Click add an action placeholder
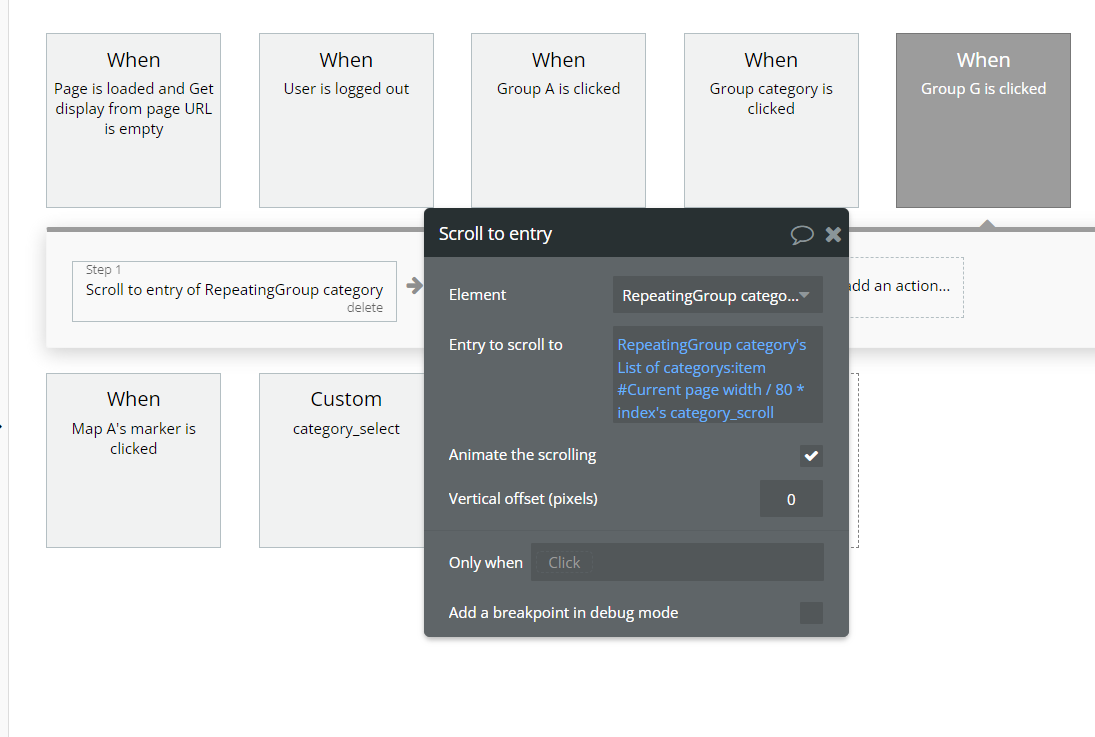Screen dimensions: 1095x737 900,286
